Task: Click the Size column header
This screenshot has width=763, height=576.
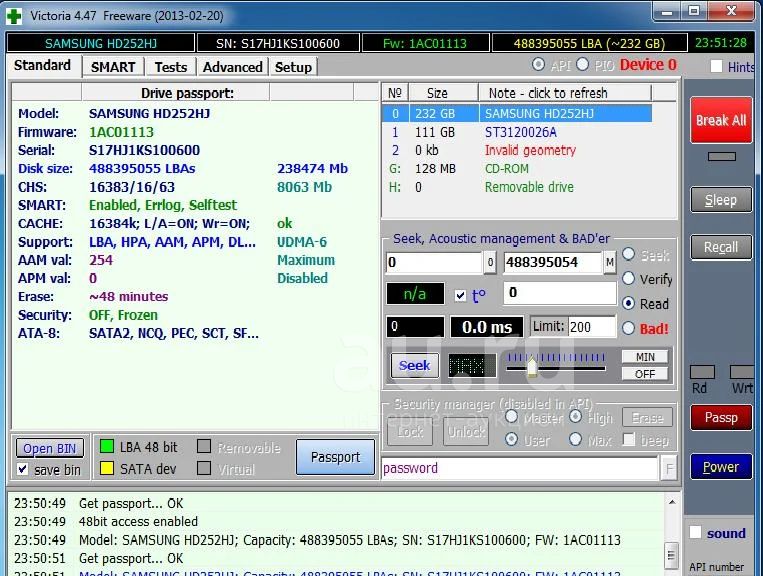Action: pos(444,92)
